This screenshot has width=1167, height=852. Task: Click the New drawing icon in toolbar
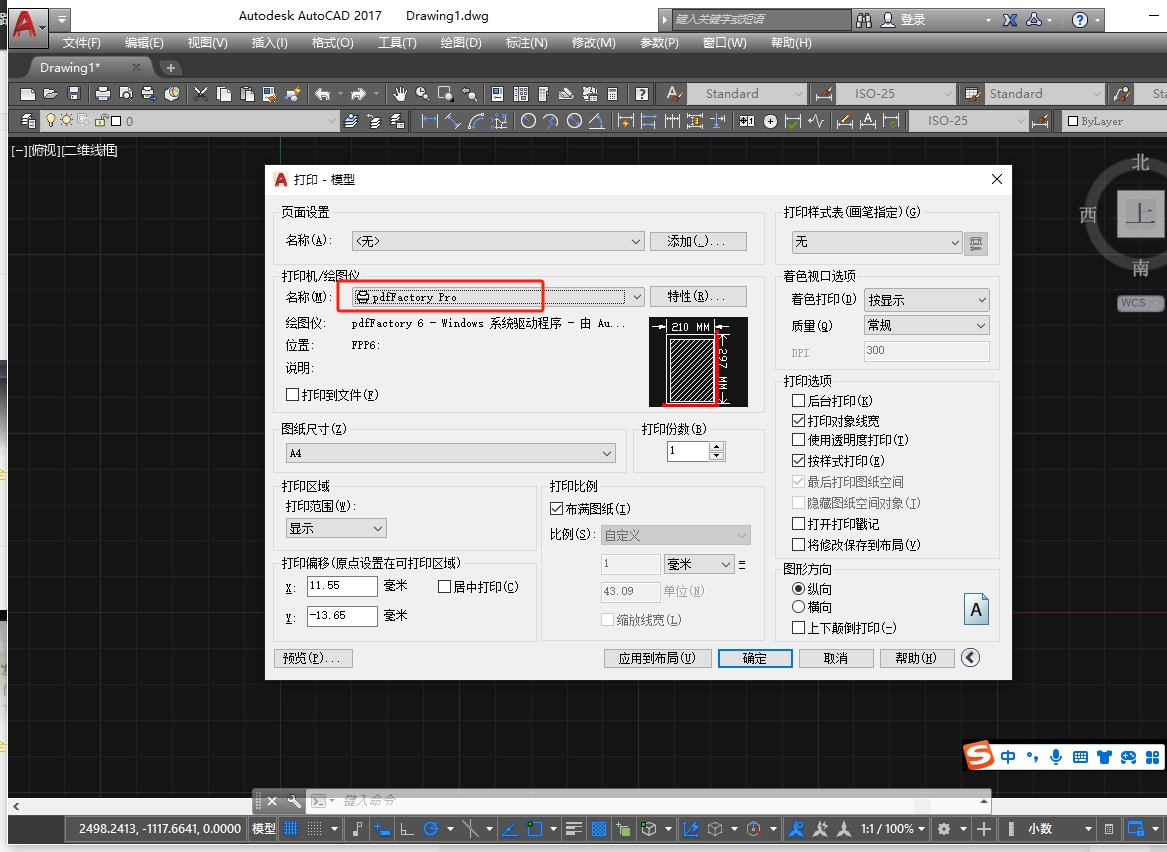(x=28, y=94)
